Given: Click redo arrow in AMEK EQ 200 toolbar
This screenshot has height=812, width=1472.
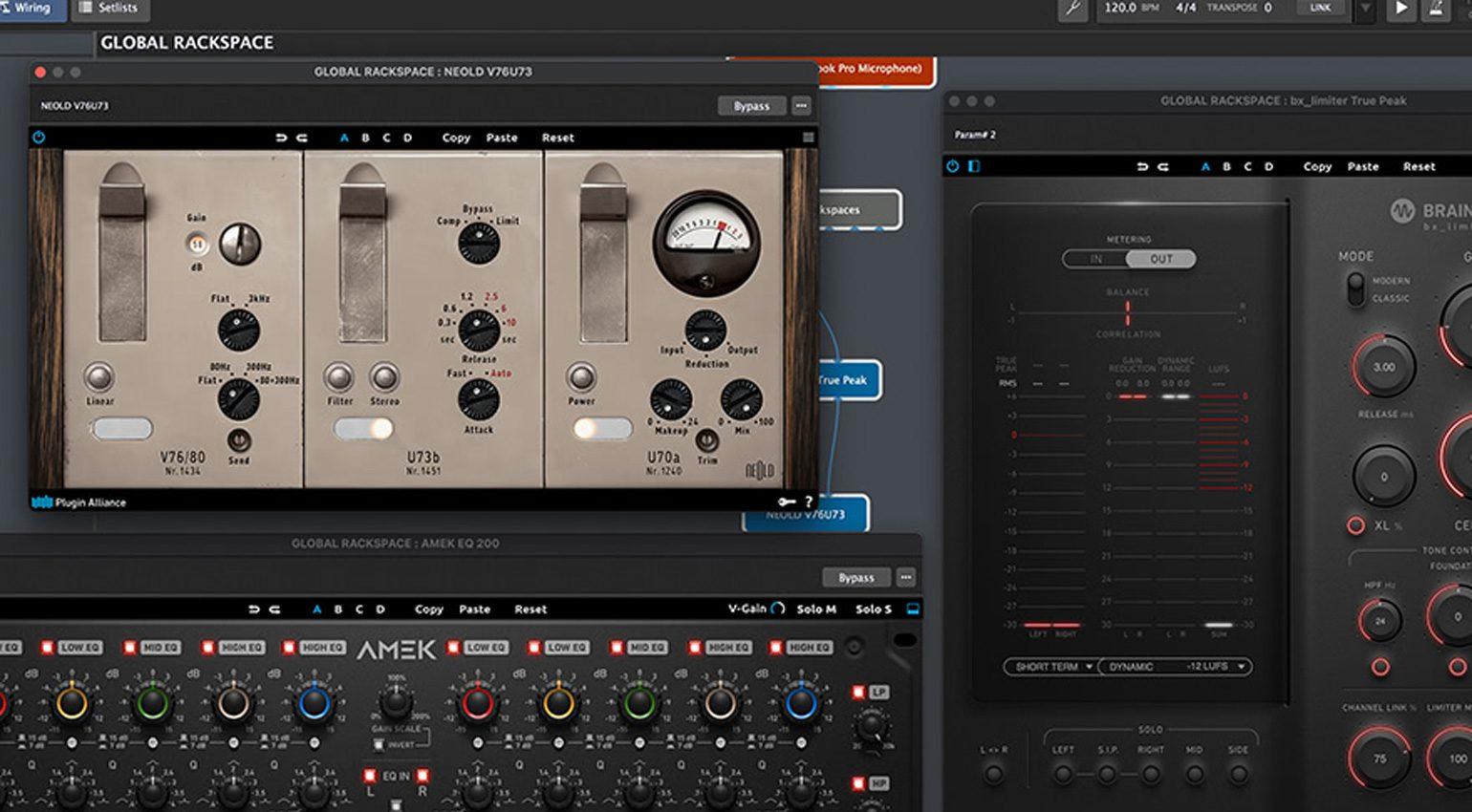Looking at the screenshot, I should (274, 609).
